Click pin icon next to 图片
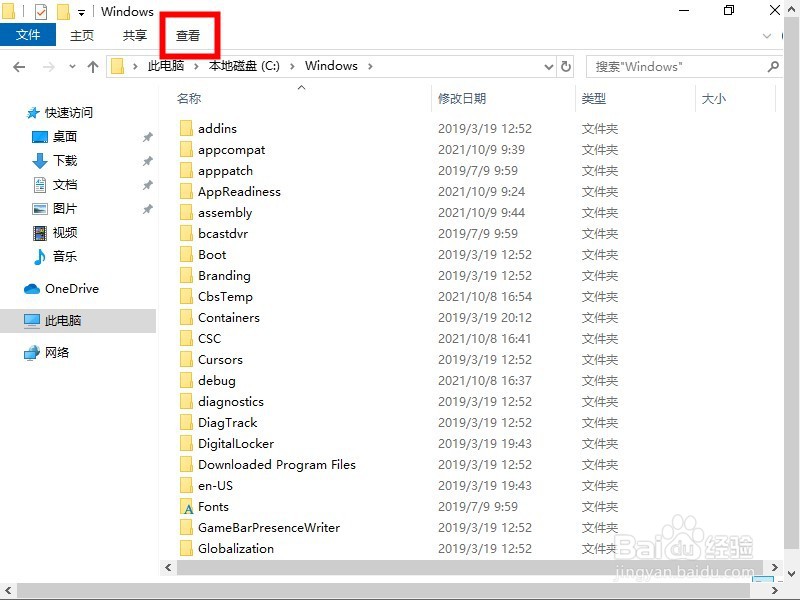The height and width of the screenshot is (600, 800). tap(147, 209)
